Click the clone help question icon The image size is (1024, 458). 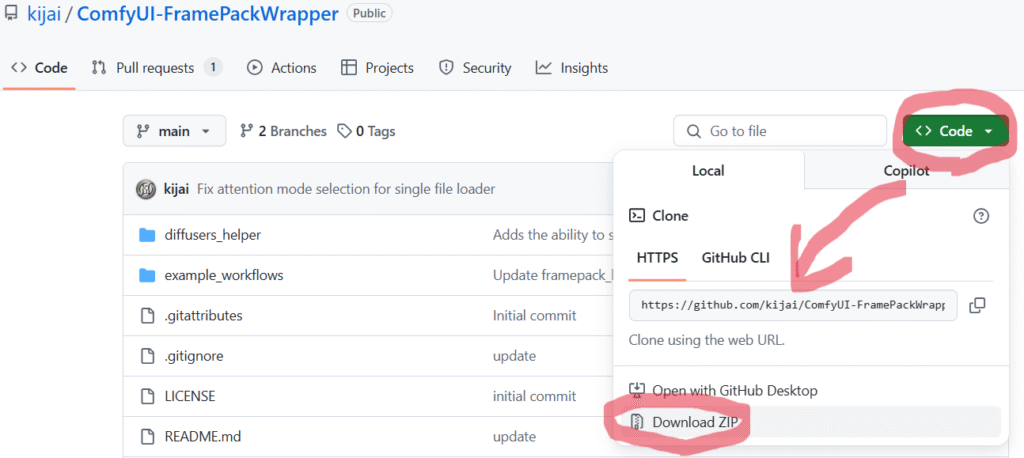click(x=981, y=216)
